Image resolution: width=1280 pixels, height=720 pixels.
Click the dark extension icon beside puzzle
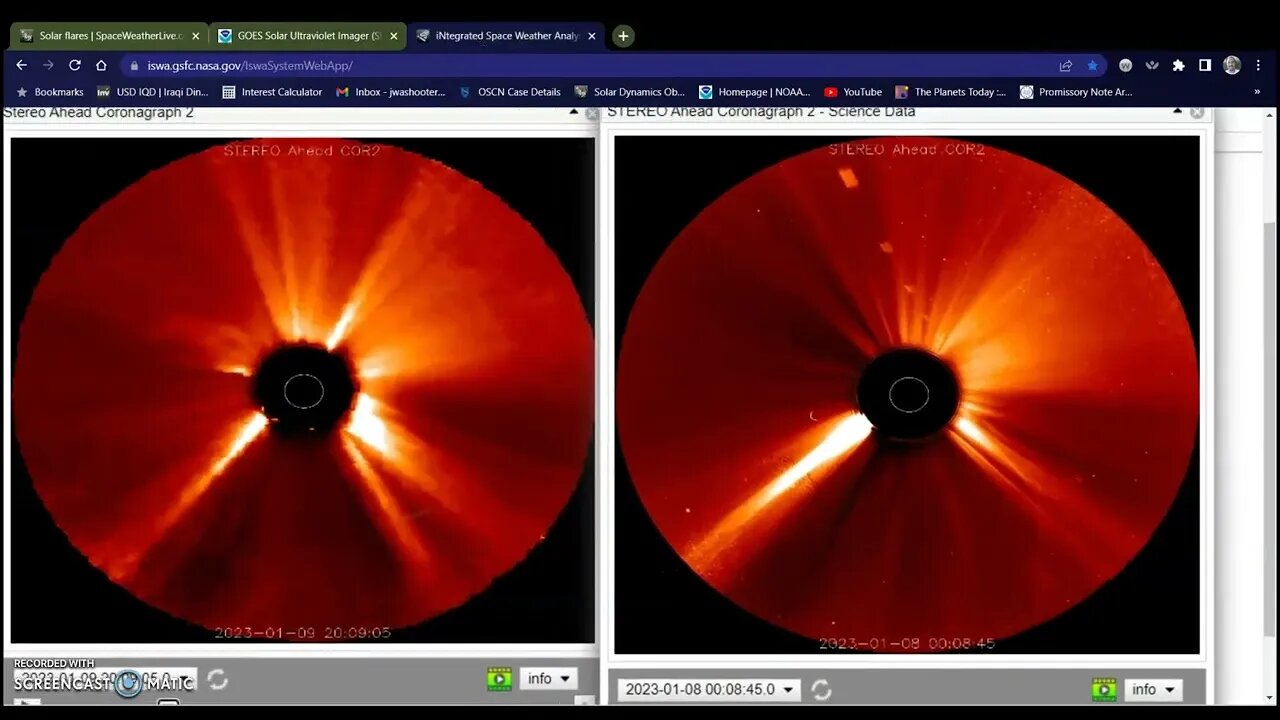[1153, 65]
